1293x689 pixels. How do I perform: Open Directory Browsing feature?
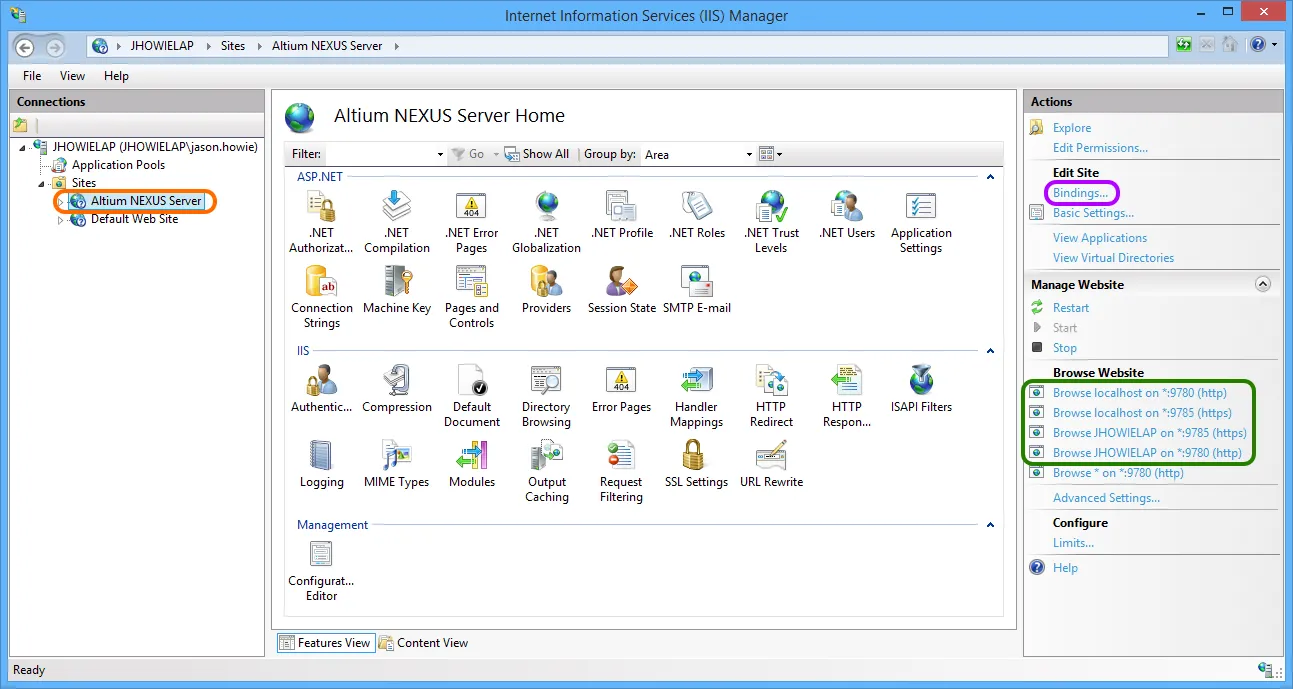pos(546,396)
